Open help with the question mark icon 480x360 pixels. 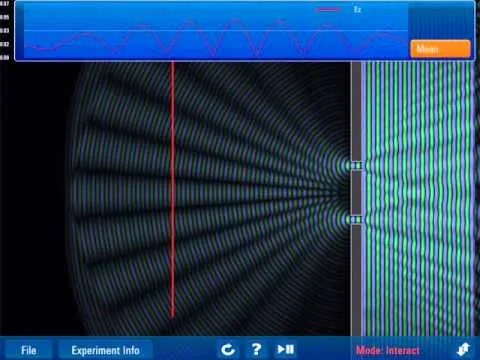[256, 349]
